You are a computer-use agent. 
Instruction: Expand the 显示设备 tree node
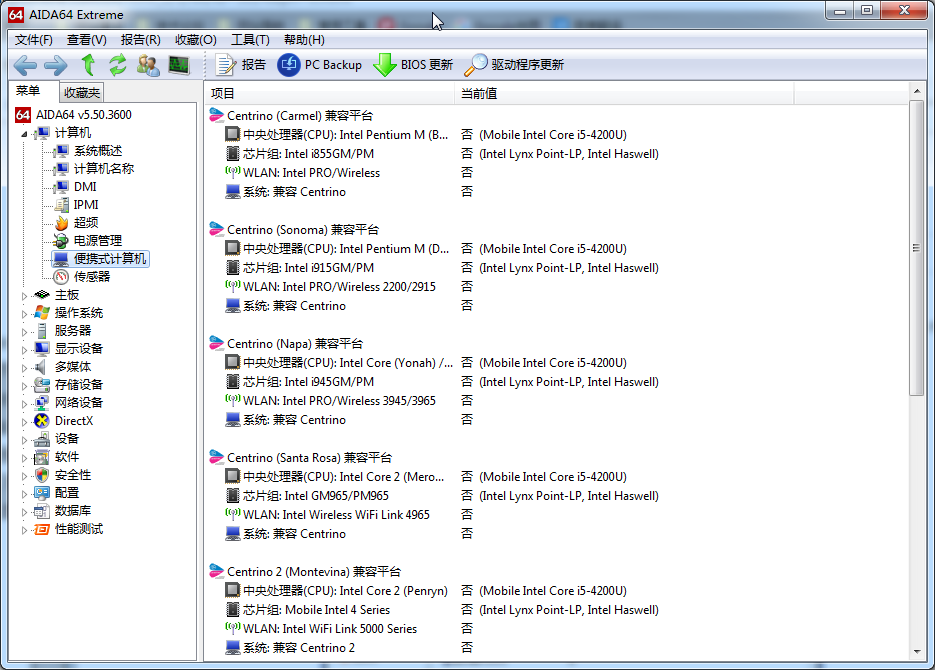click(x=24, y=350)
